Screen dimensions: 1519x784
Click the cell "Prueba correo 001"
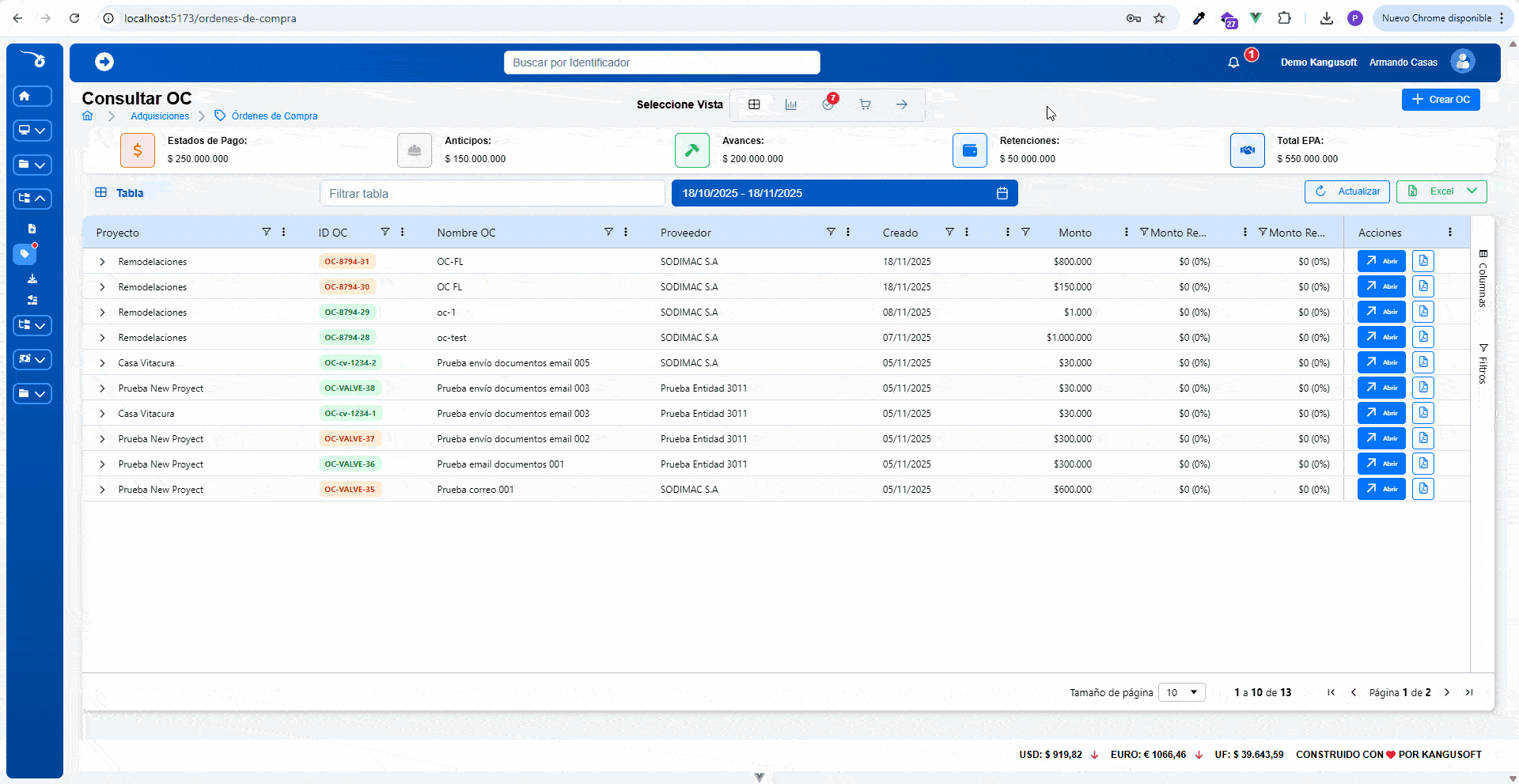point(475,490)
